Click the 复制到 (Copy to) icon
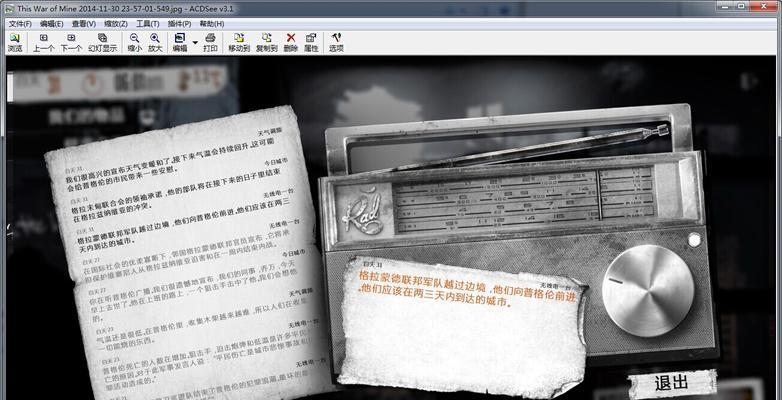The image size is (782, 400). pos(267,43)
